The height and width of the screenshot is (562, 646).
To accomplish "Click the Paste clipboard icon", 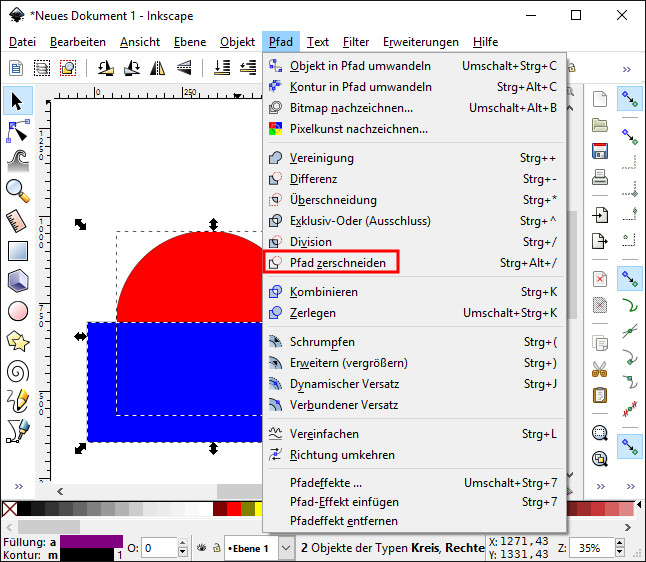I will tap(600, 395).
